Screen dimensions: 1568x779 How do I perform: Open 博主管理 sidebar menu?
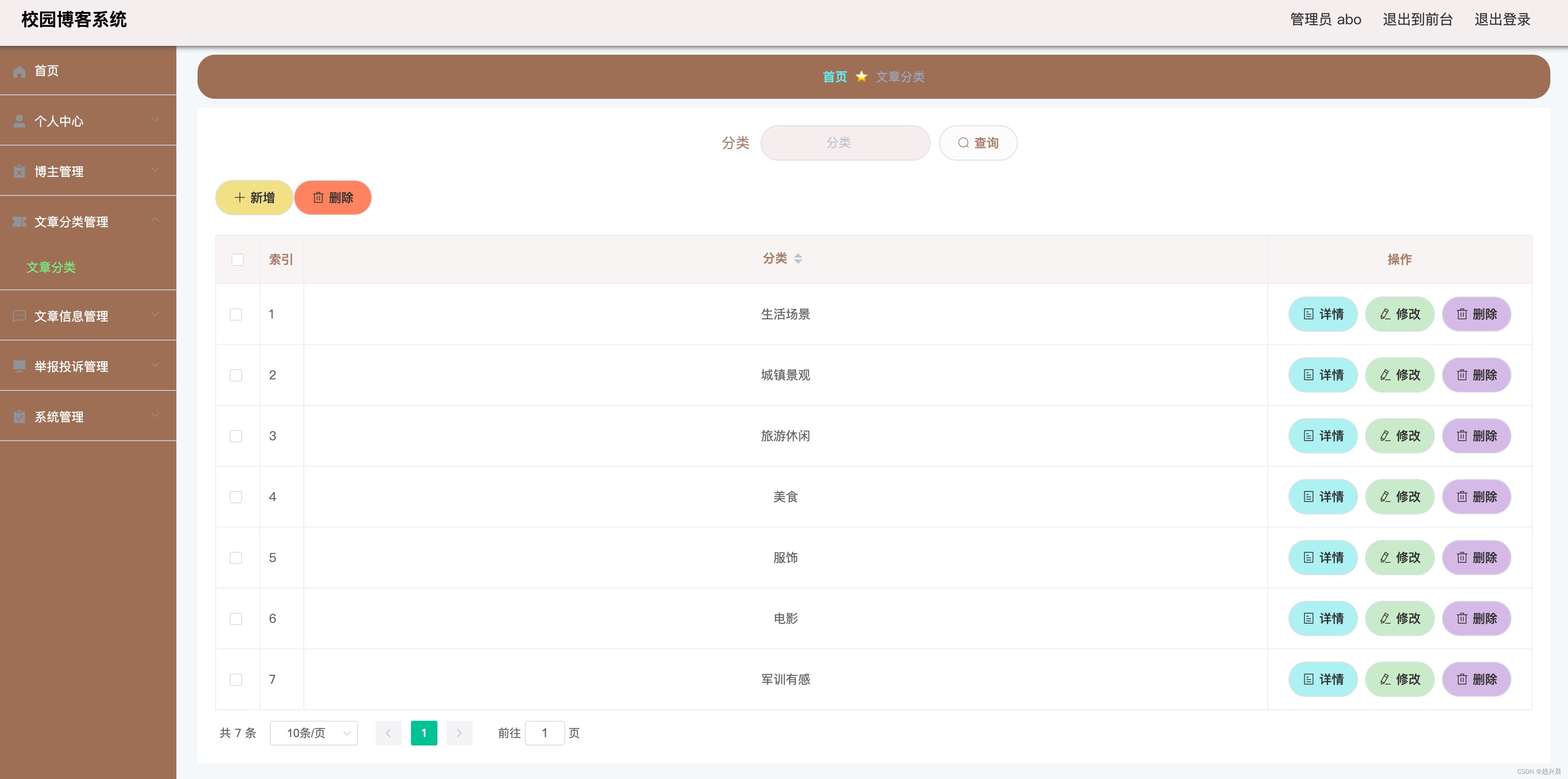click(x=88, y=171)
